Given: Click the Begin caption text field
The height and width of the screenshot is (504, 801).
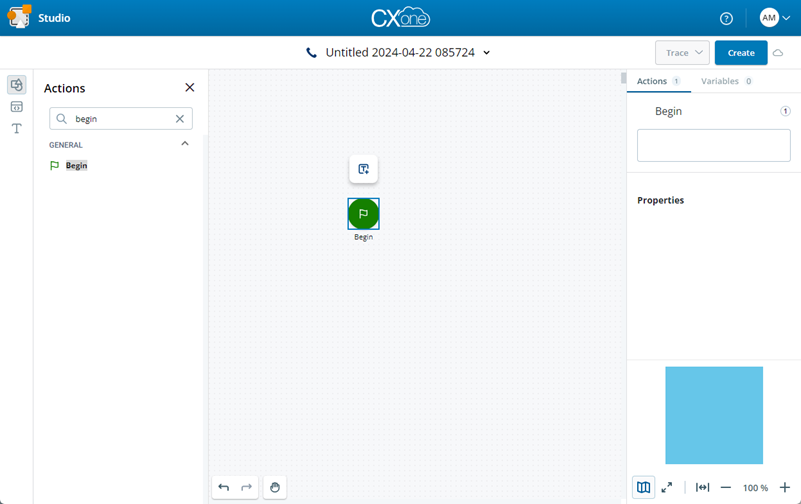Looking at the screenshot, I should pyautogui.click(x=713, y=145).
